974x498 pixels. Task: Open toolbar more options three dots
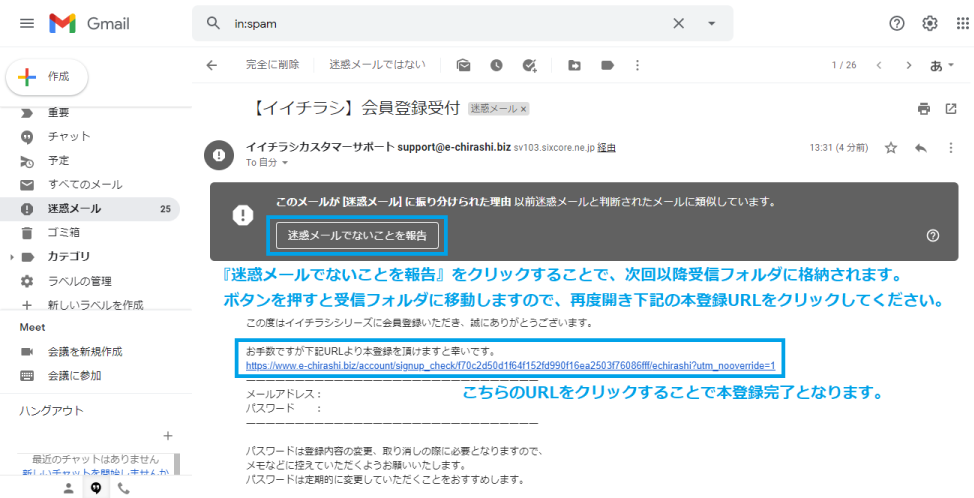click(x=637, y=65)
